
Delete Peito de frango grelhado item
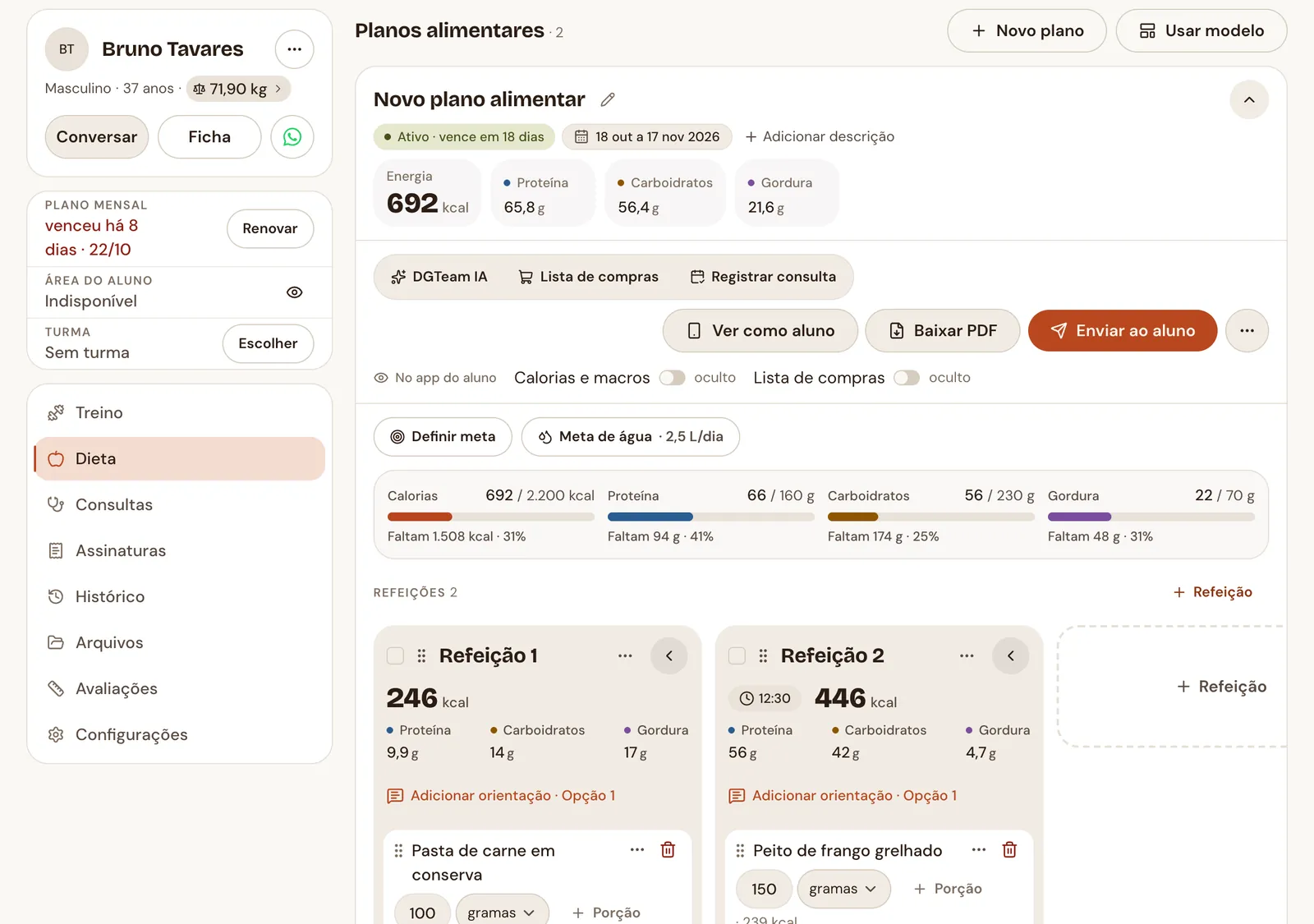tap(1009, 850)
